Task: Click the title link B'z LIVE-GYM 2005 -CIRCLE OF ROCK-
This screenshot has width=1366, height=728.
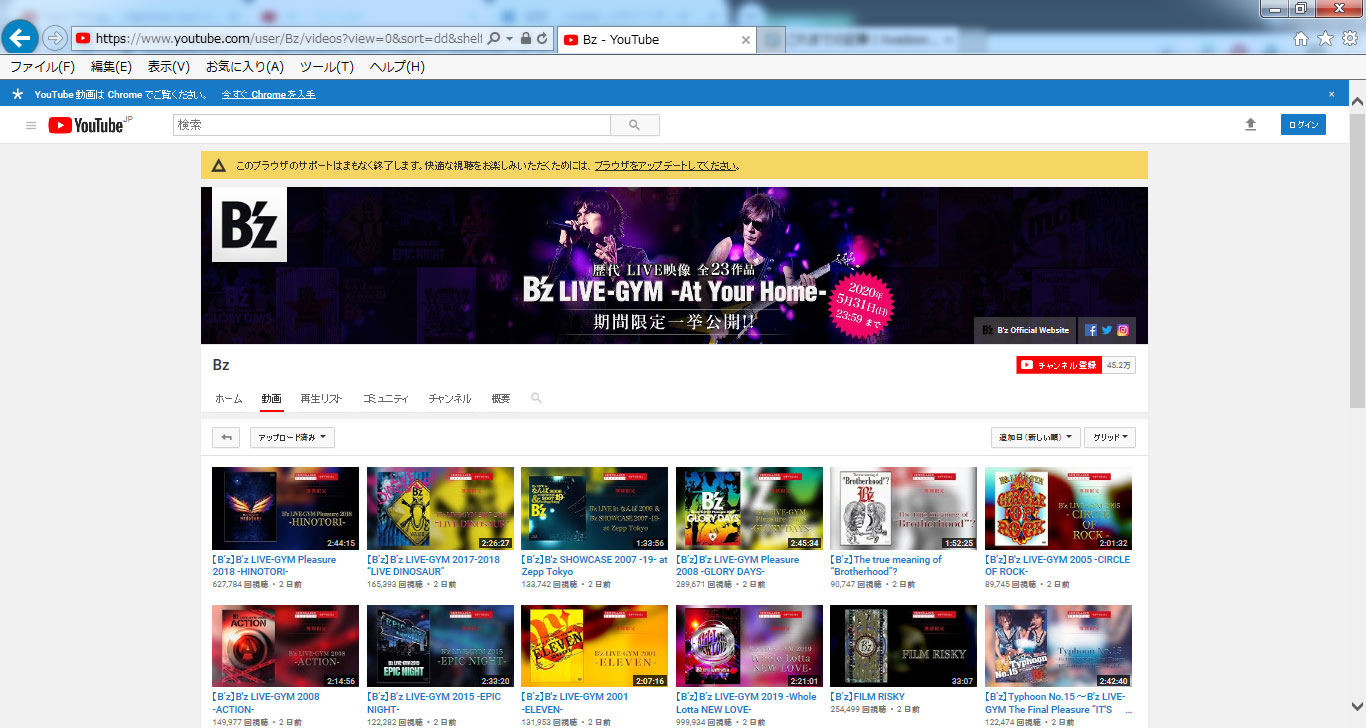Action: pyautogui.click(x=1058, y=566)
